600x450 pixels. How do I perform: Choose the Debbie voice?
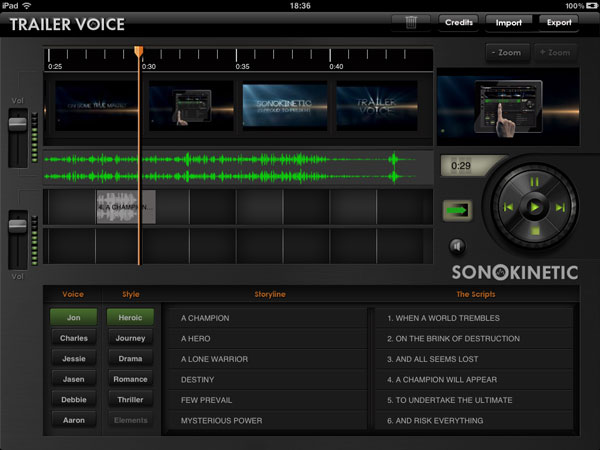click(73, 399)
